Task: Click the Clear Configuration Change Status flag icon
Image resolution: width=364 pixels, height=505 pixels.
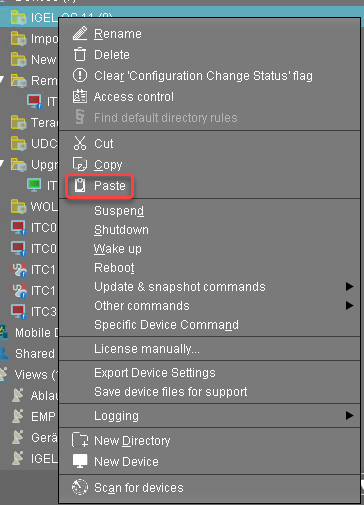Action: 80,75
